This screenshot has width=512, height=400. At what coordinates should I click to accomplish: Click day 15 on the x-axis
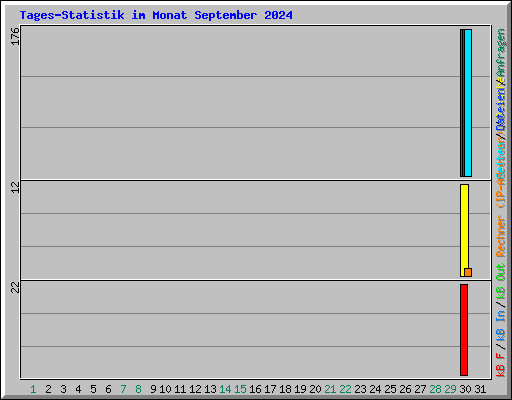point(240,389)
